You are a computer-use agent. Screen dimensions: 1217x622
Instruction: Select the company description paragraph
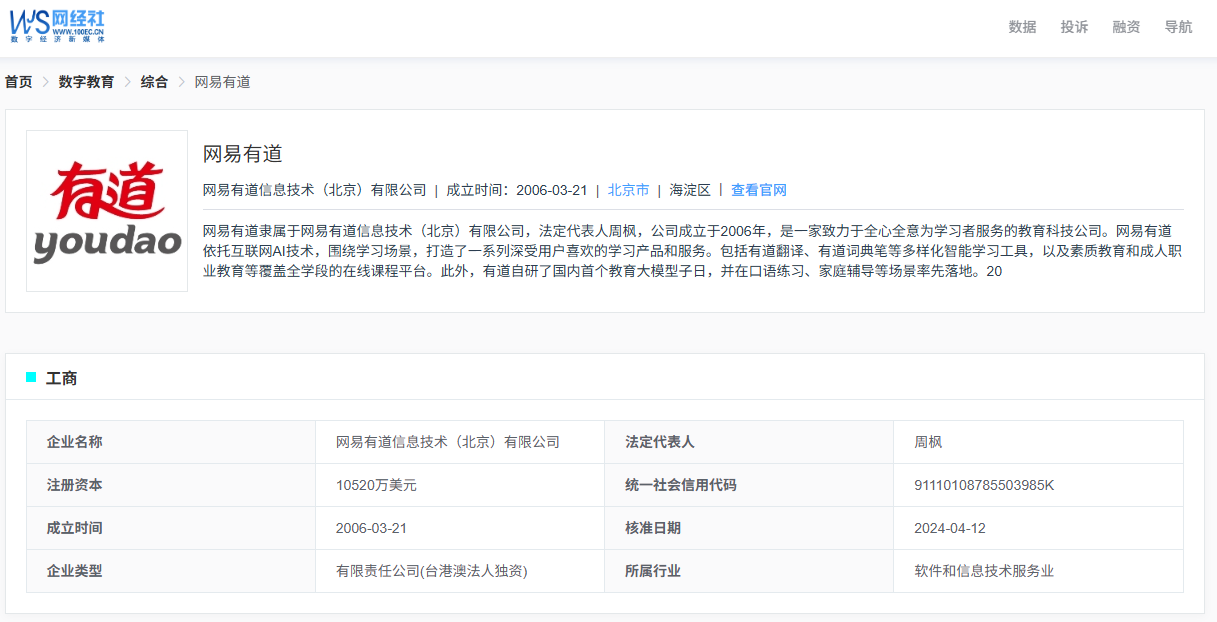point(693,250)
